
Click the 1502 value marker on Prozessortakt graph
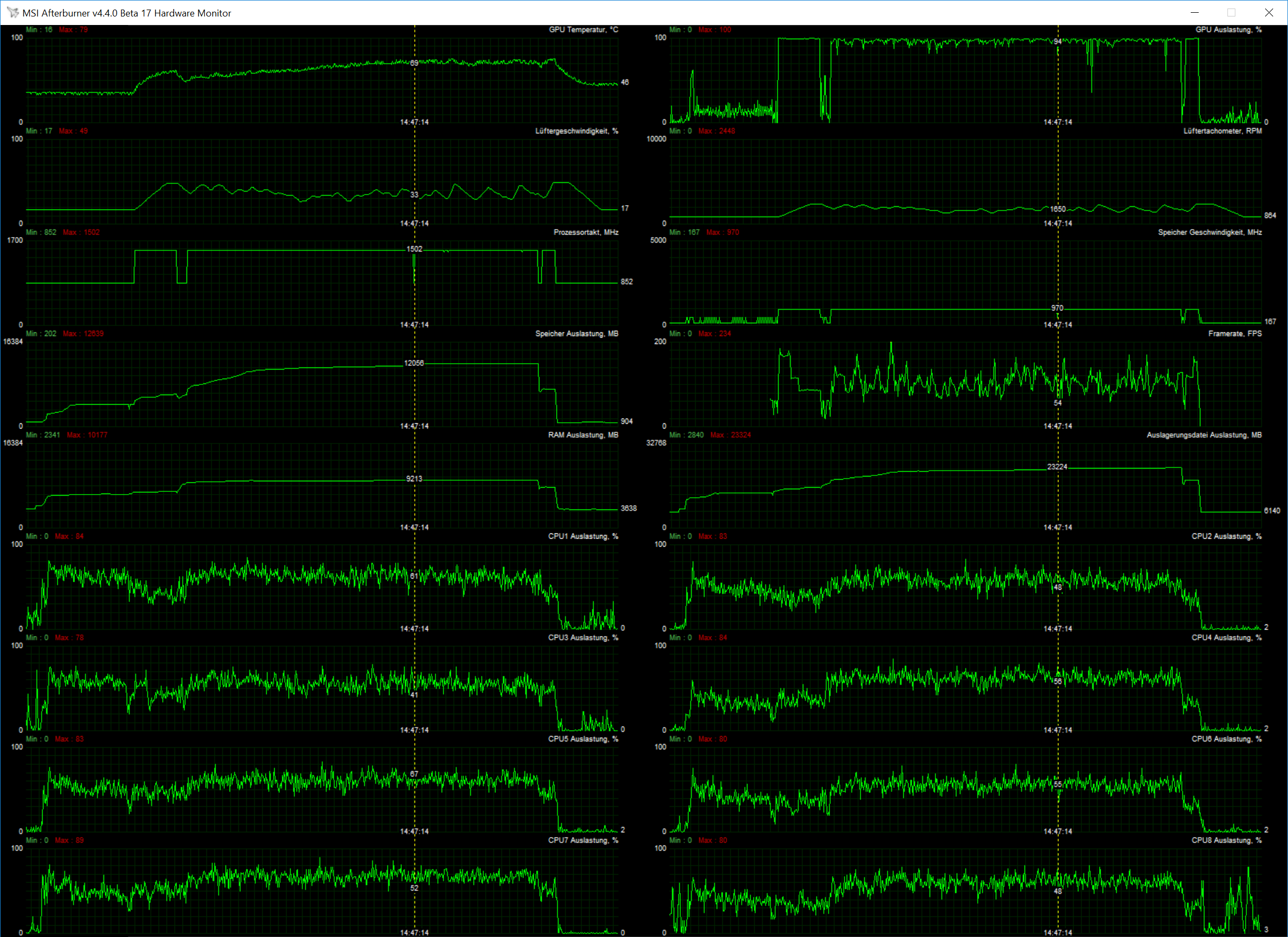click(414, 249)
